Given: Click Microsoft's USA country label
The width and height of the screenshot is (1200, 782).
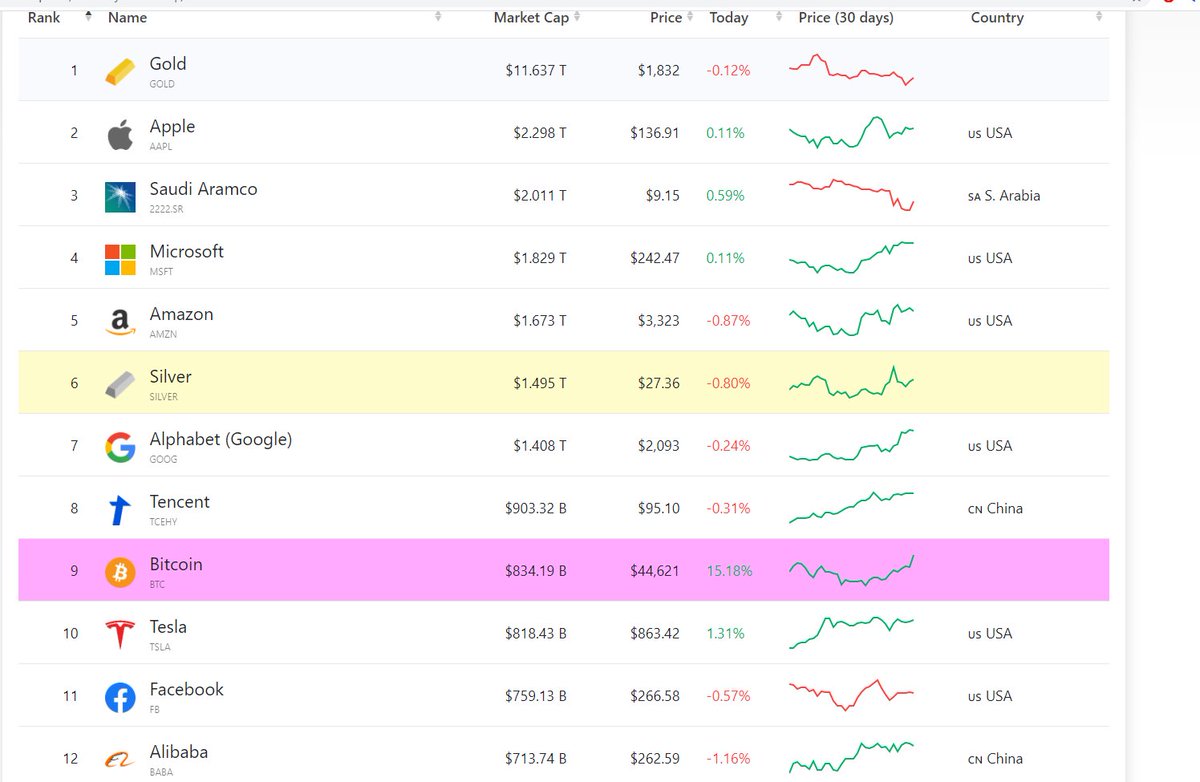Looking at the screenshot, I should coord(990,258).
